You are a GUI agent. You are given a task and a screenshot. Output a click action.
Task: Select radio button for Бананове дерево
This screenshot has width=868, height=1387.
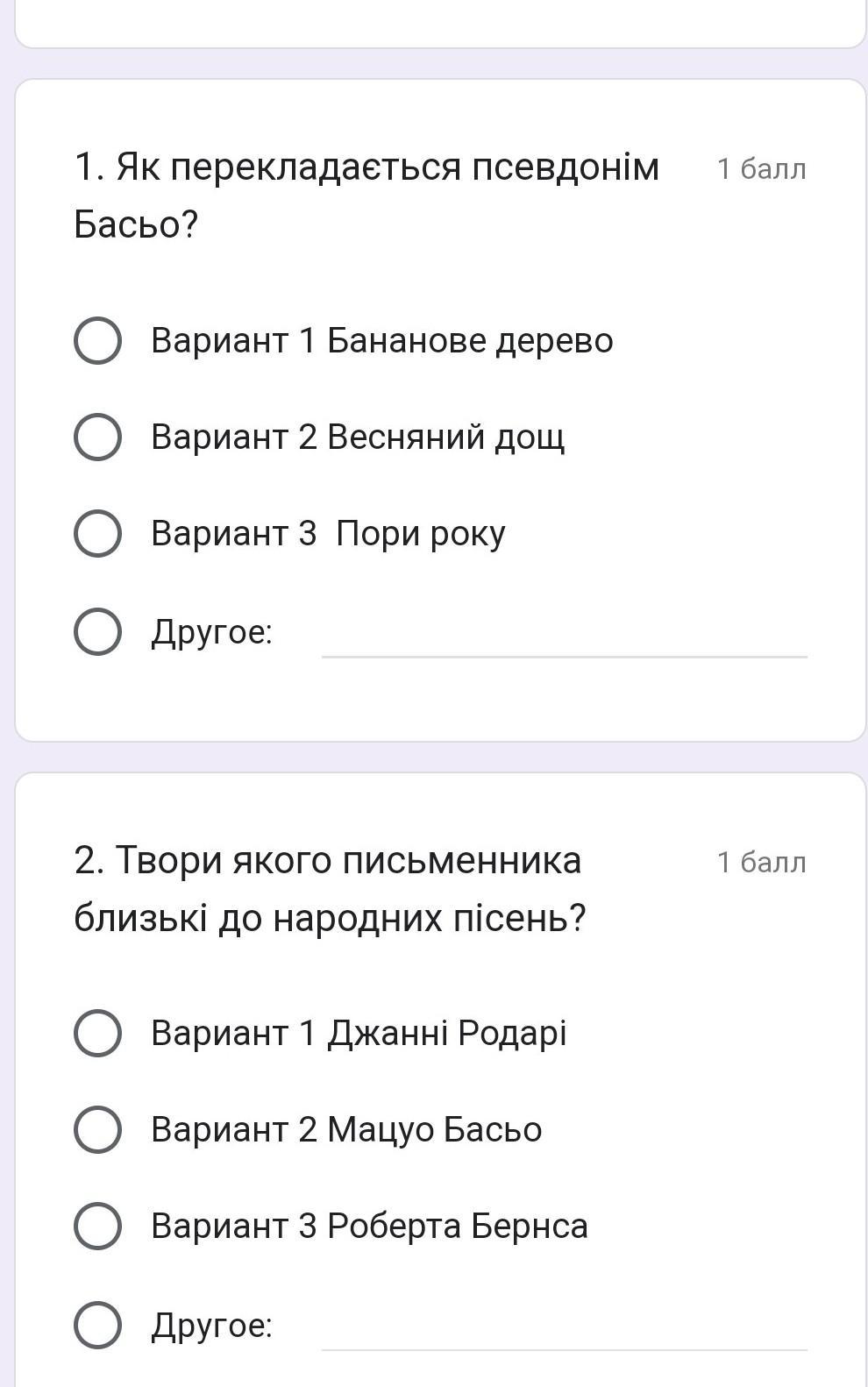tap(97, 340)
